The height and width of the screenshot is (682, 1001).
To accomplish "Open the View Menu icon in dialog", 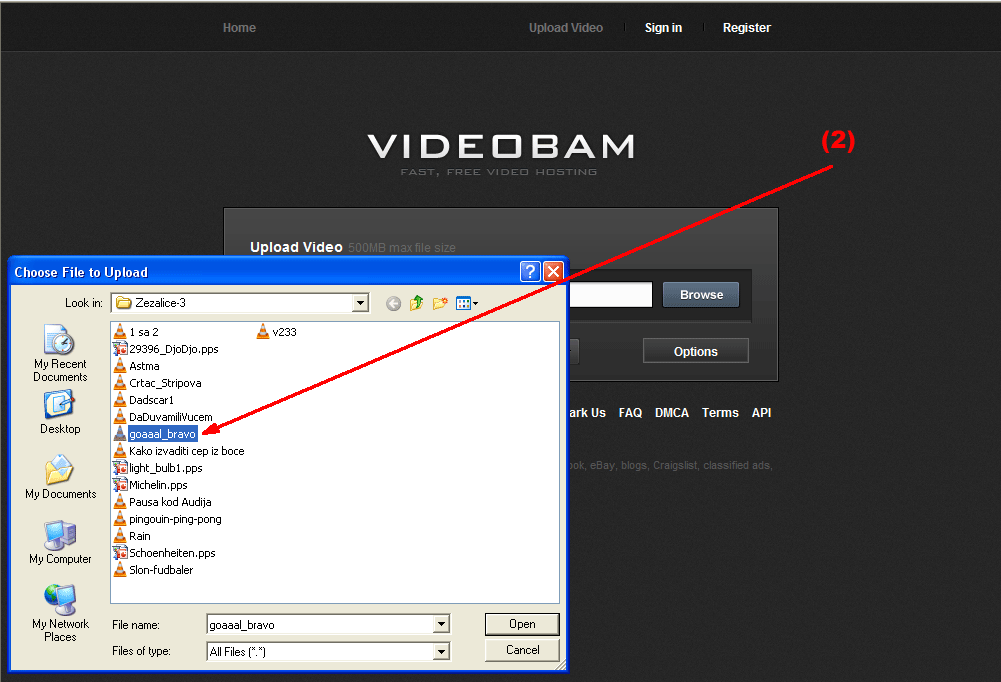I will pos(467,303).
